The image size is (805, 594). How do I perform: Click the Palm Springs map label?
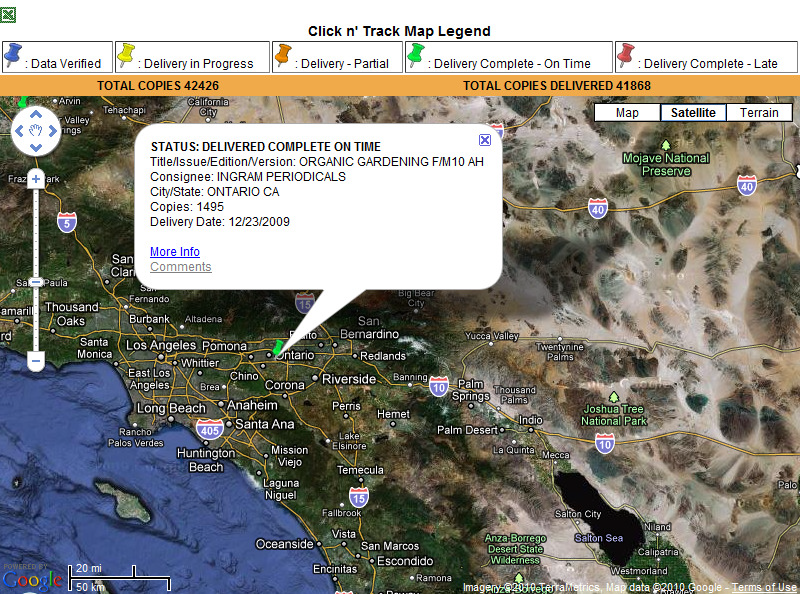pyautogui.click(x=471, y=390)
